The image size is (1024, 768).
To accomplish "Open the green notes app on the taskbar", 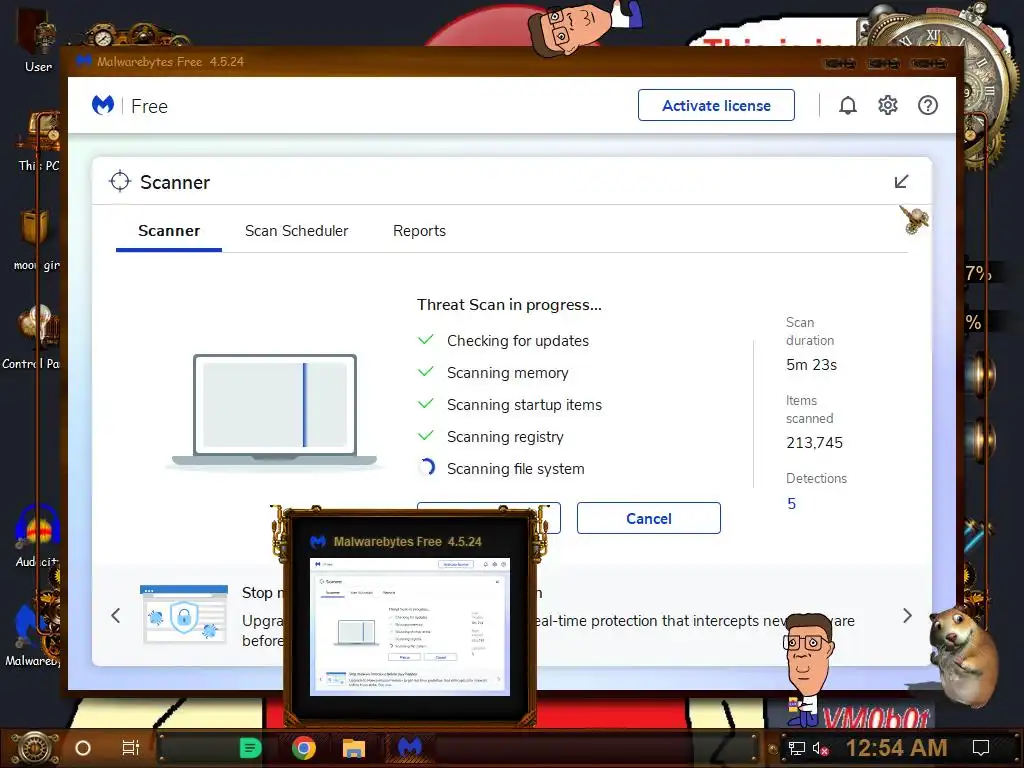I will 251,748.
